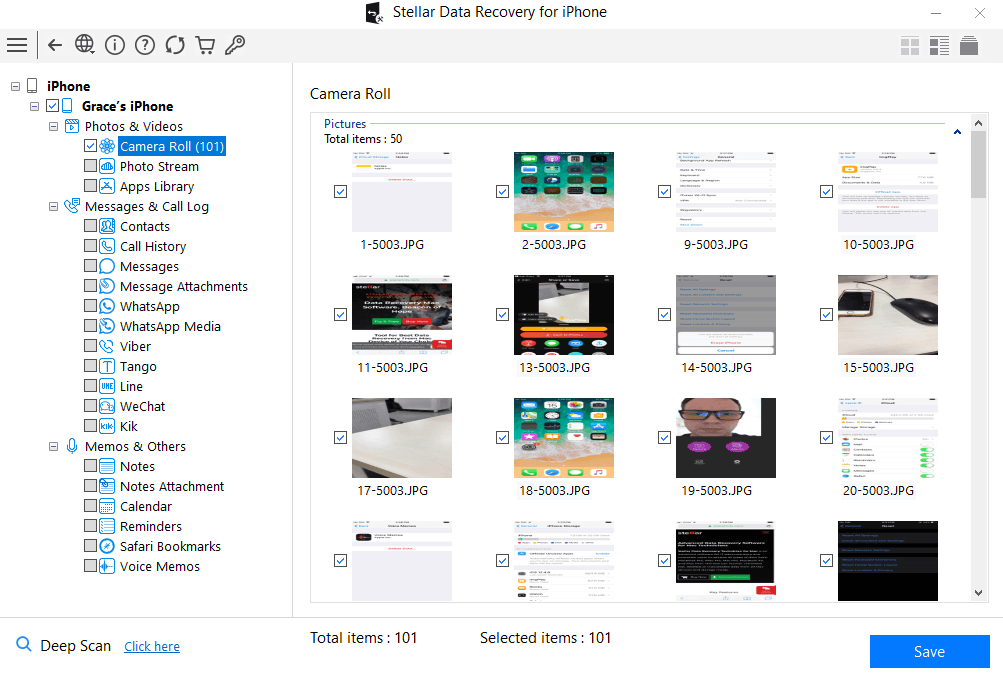
Task: Click the Save button
Action: [x=928, y=651]
